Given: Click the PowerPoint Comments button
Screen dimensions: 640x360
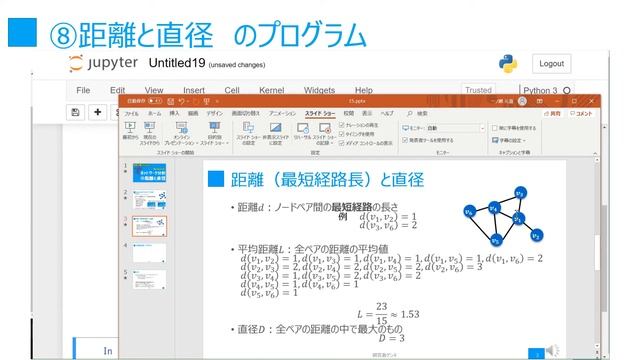Looking at the screenshot, I should click(x=581, y=113).
